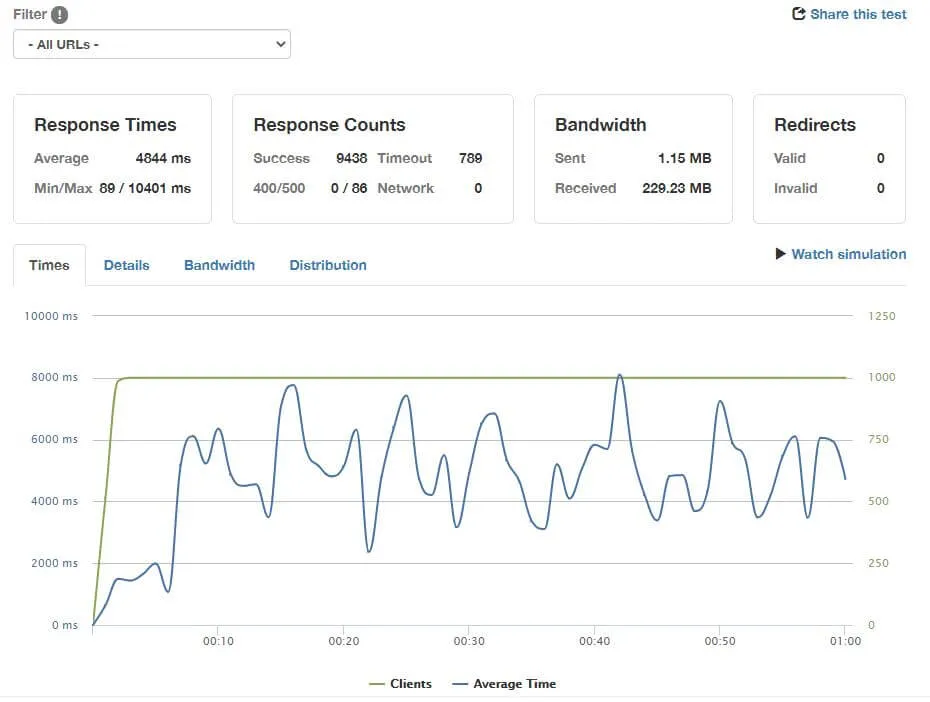
Task: Click the 6000 ms axis label
Action: pos(55,439)
